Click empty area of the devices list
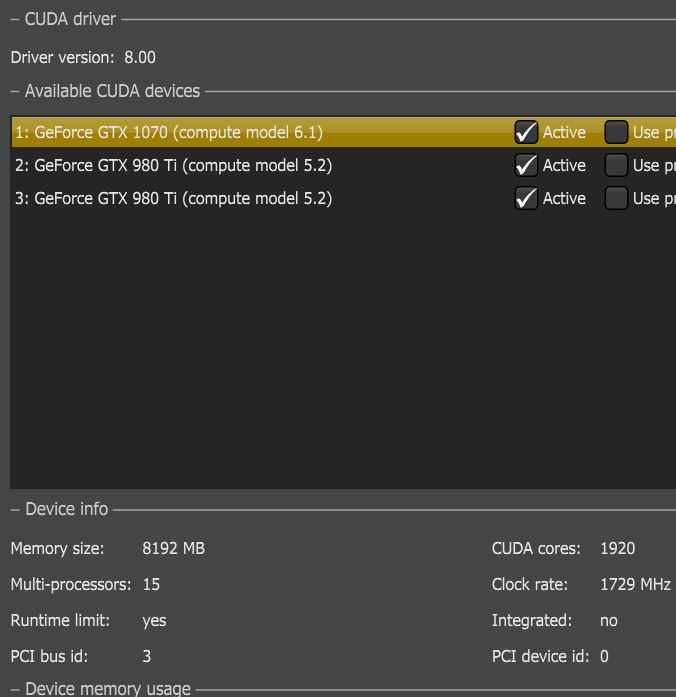This screenshot has width=676, height=697. (x=340, y=350)
